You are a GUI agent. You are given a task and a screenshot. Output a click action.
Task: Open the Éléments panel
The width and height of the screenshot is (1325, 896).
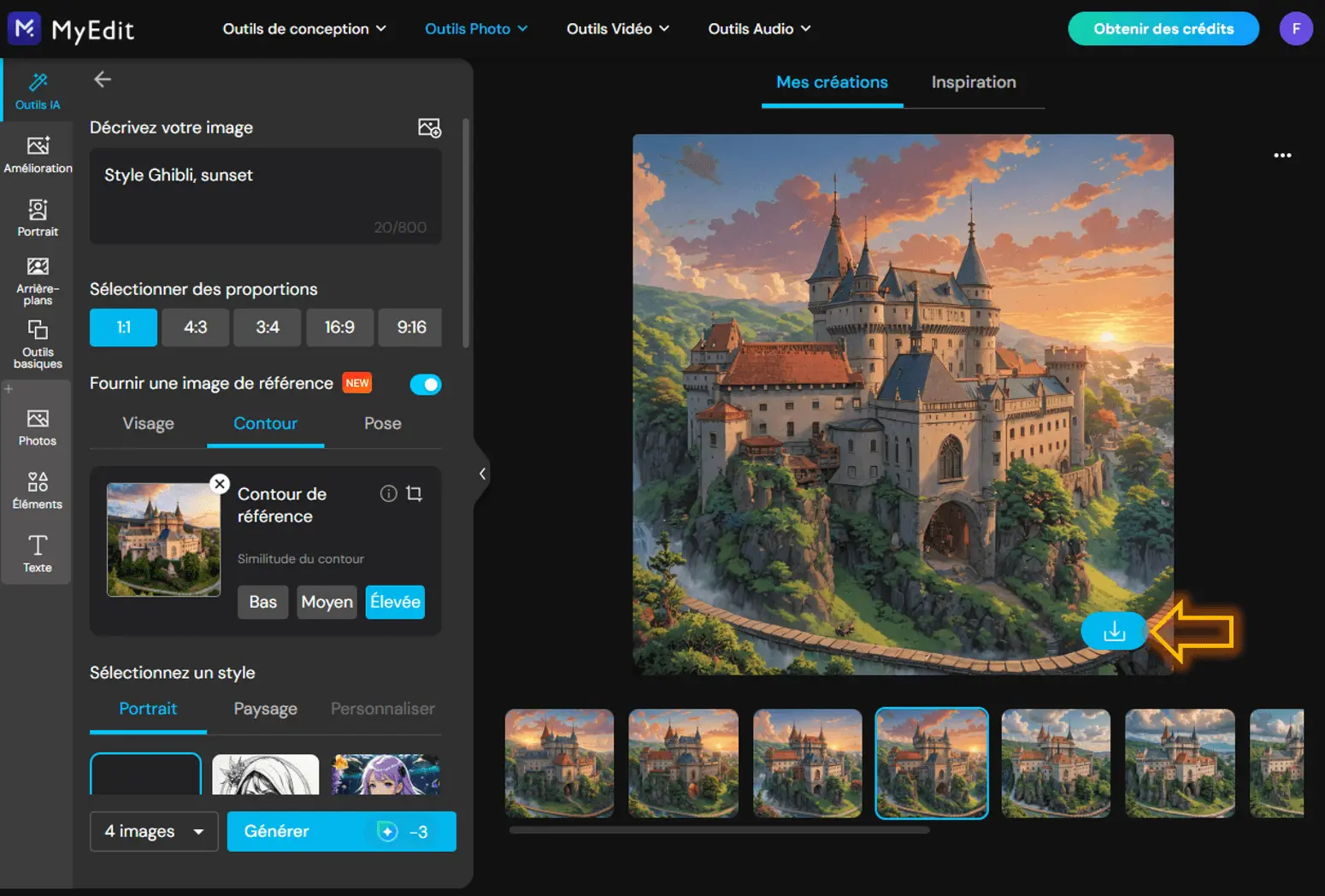click(x=38, y=490)
